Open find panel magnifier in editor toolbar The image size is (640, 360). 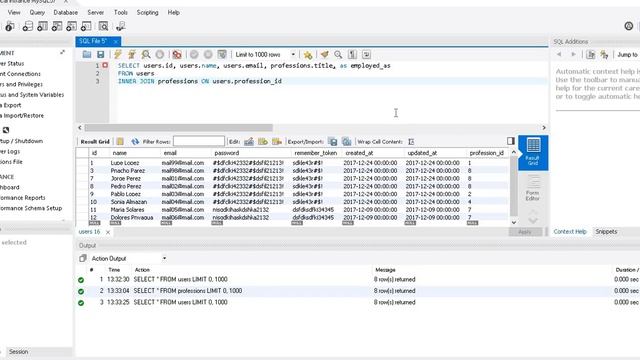click(338, 54)
